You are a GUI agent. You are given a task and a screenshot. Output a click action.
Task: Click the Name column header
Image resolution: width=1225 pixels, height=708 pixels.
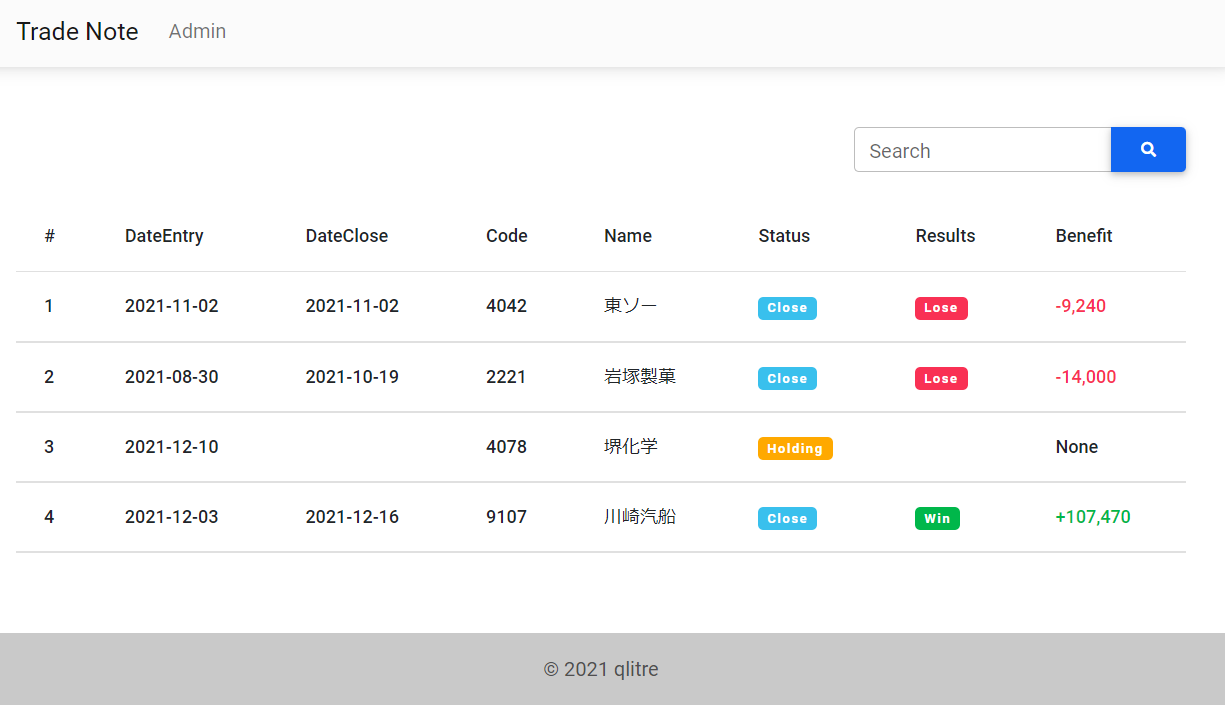coord(628,236)
